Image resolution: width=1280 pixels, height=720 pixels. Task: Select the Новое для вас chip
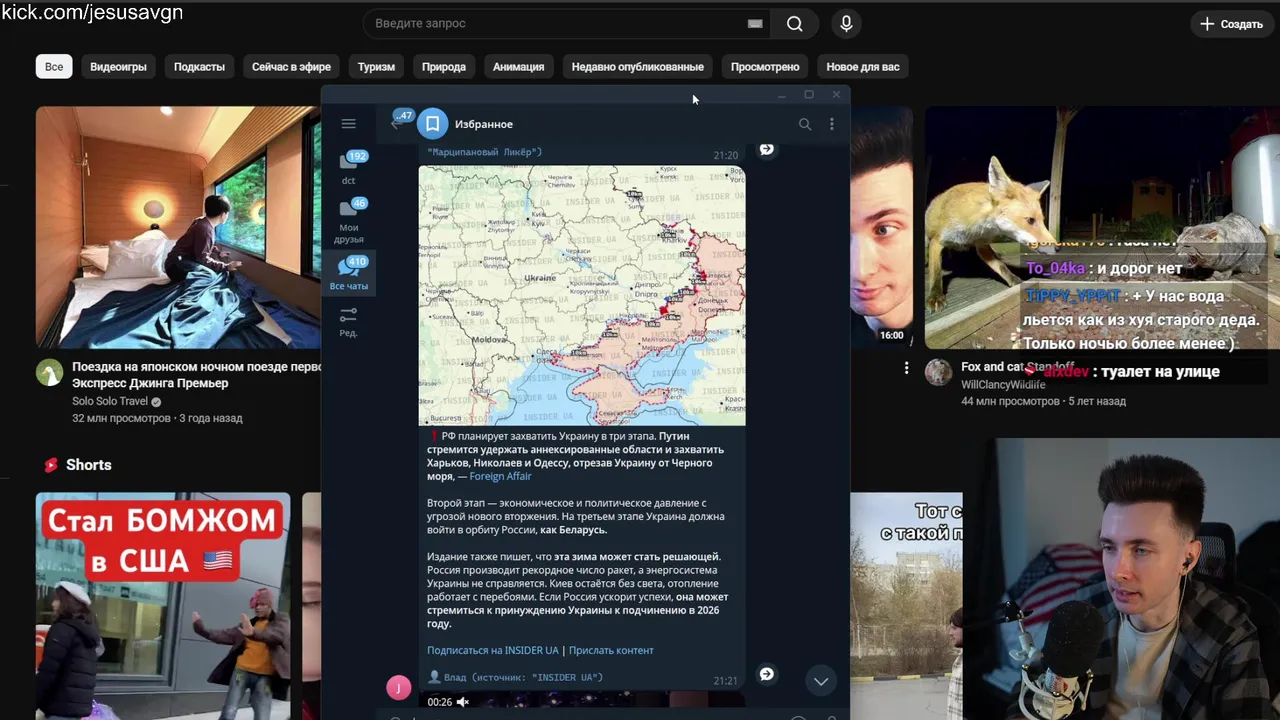pyautogui.click(x=863, y=67)
